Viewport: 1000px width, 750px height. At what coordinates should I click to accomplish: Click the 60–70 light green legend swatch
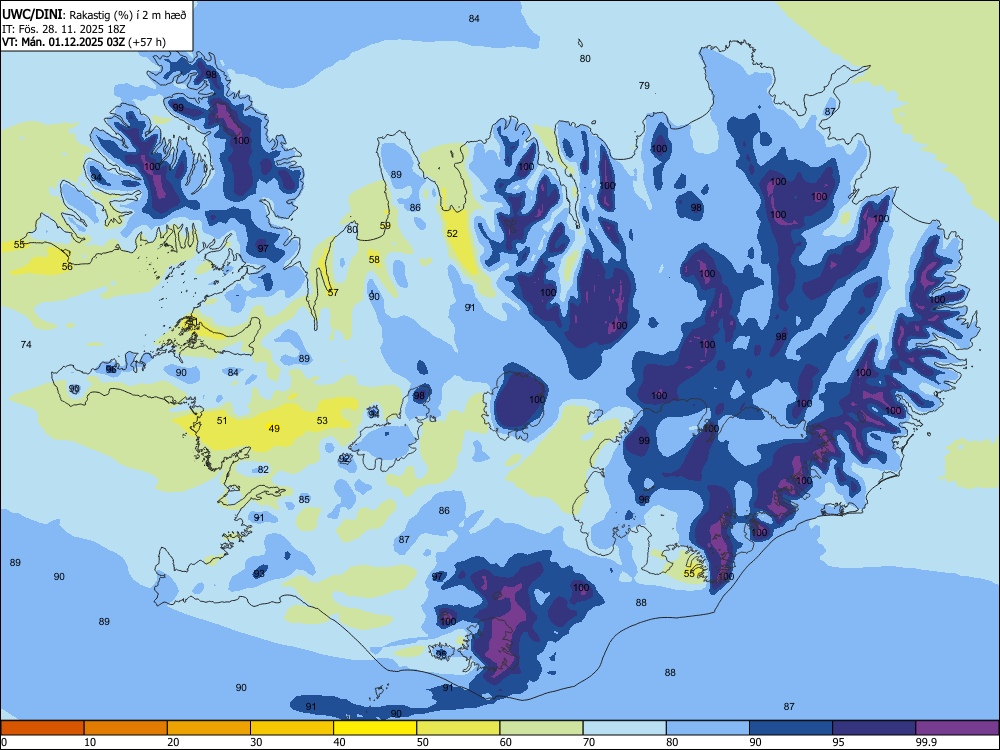coord(541,728)
